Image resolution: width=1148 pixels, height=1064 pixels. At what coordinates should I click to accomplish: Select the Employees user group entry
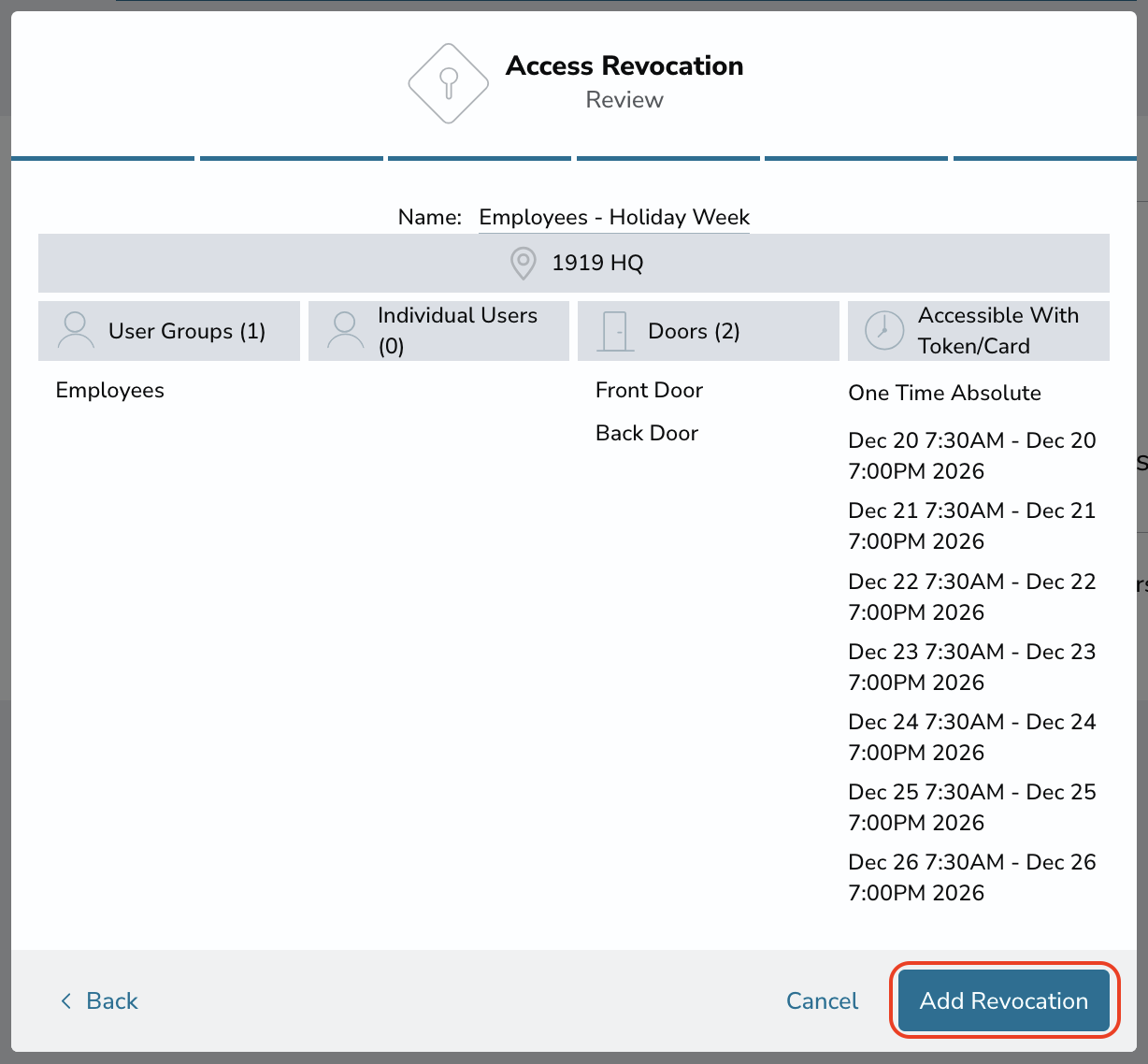109,390
